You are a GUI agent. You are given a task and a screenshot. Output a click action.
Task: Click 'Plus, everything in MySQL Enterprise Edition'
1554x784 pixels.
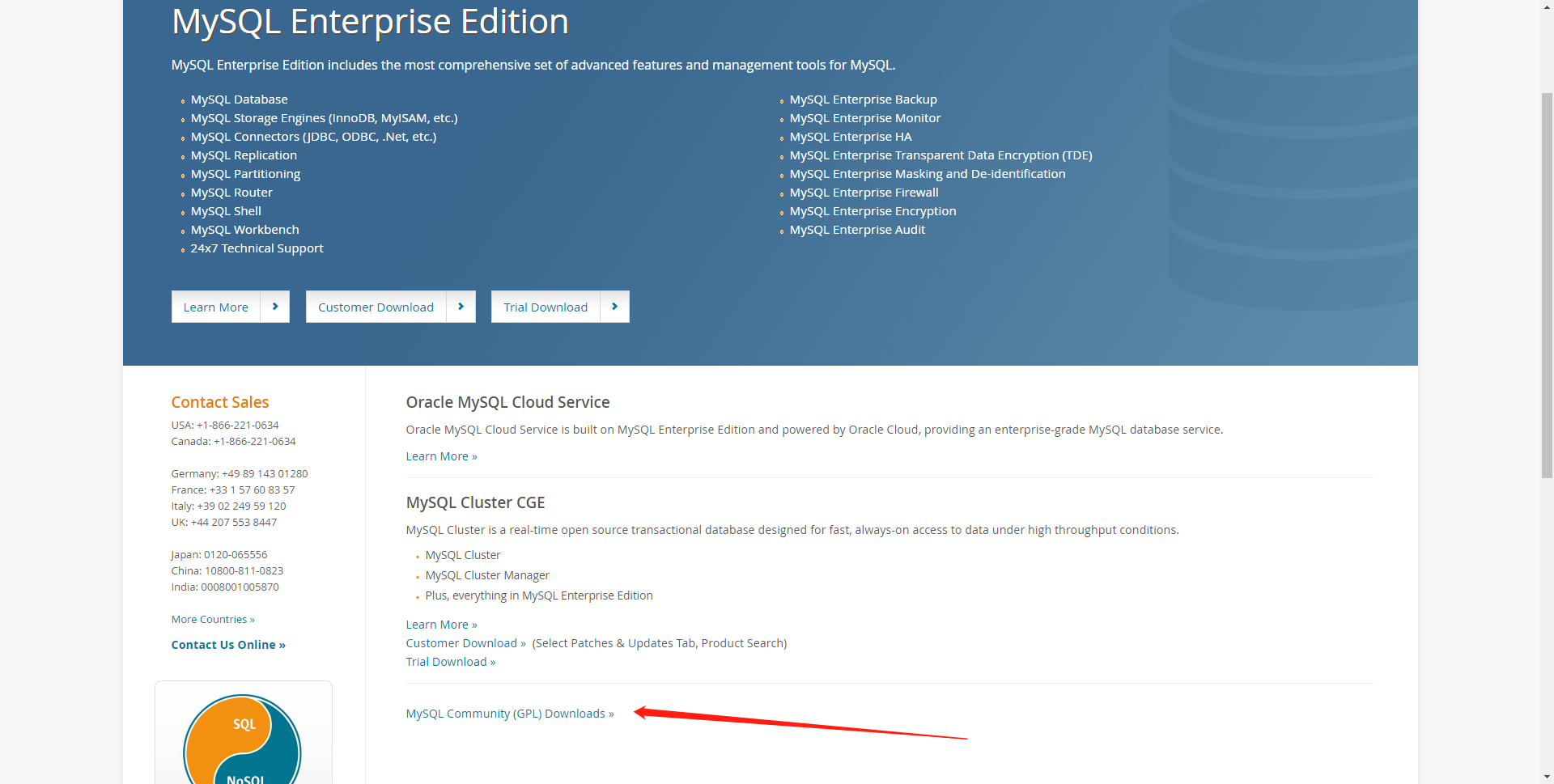coord(539,595)
